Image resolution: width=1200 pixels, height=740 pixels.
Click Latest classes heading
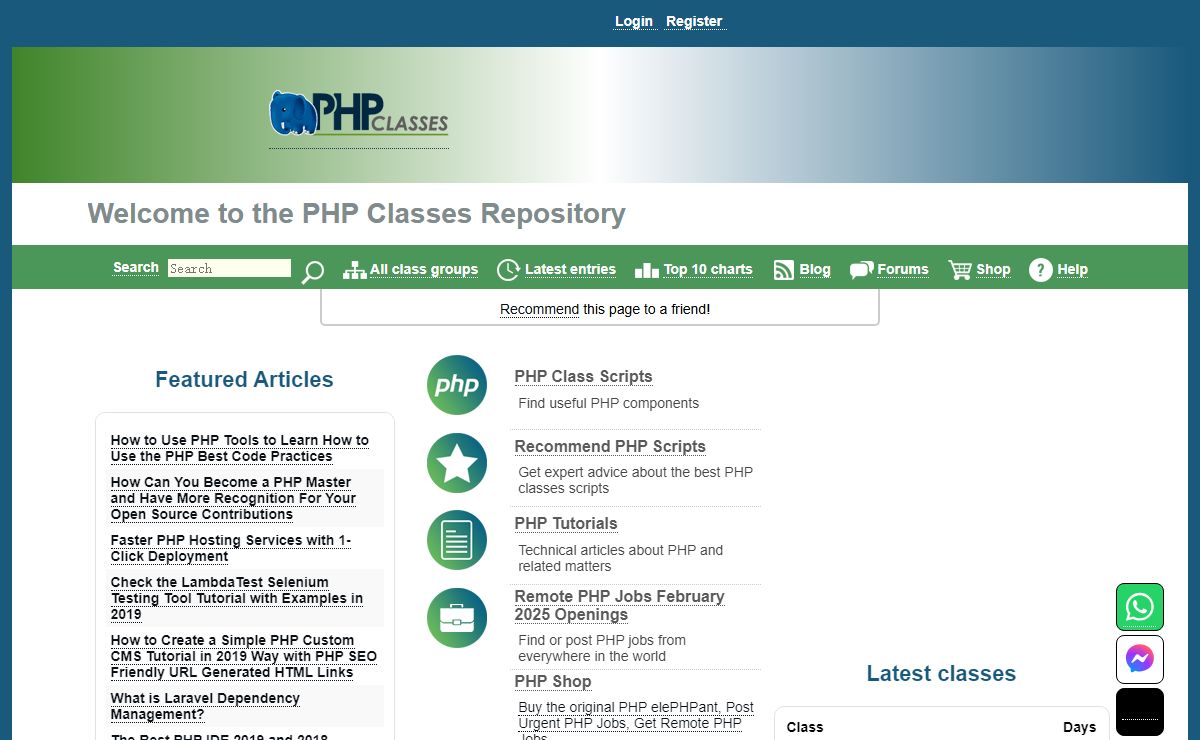[941, 673]
